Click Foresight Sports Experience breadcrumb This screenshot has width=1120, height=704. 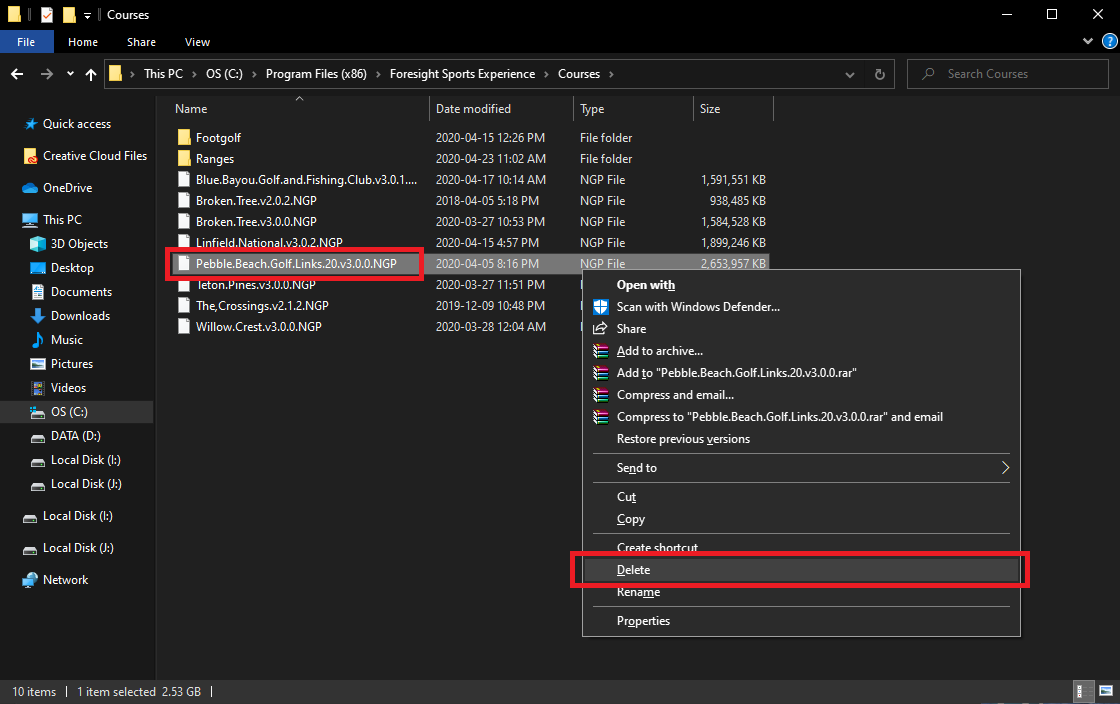[x=462, y=74]
